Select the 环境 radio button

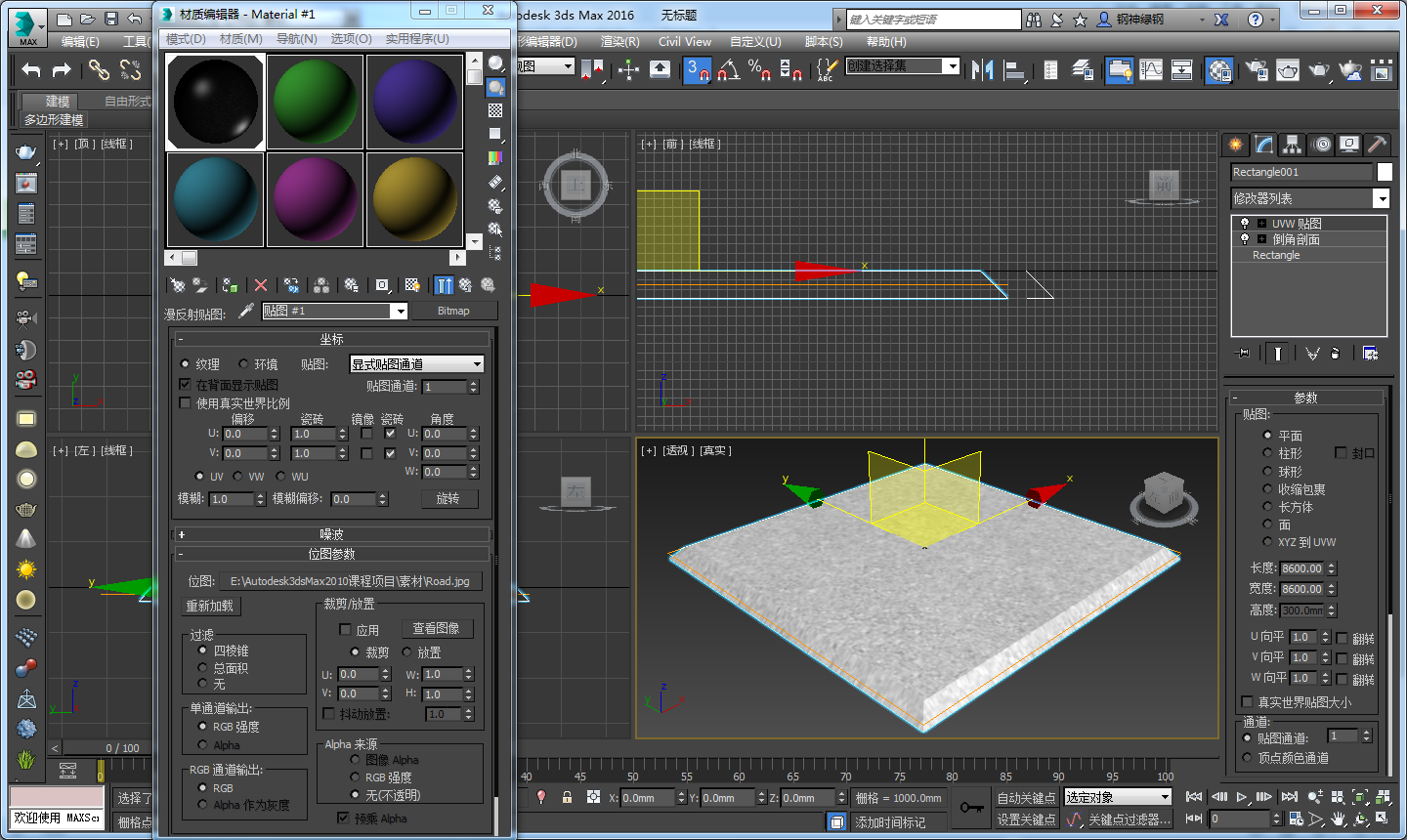pyautogui.click(x=243, y=364)
